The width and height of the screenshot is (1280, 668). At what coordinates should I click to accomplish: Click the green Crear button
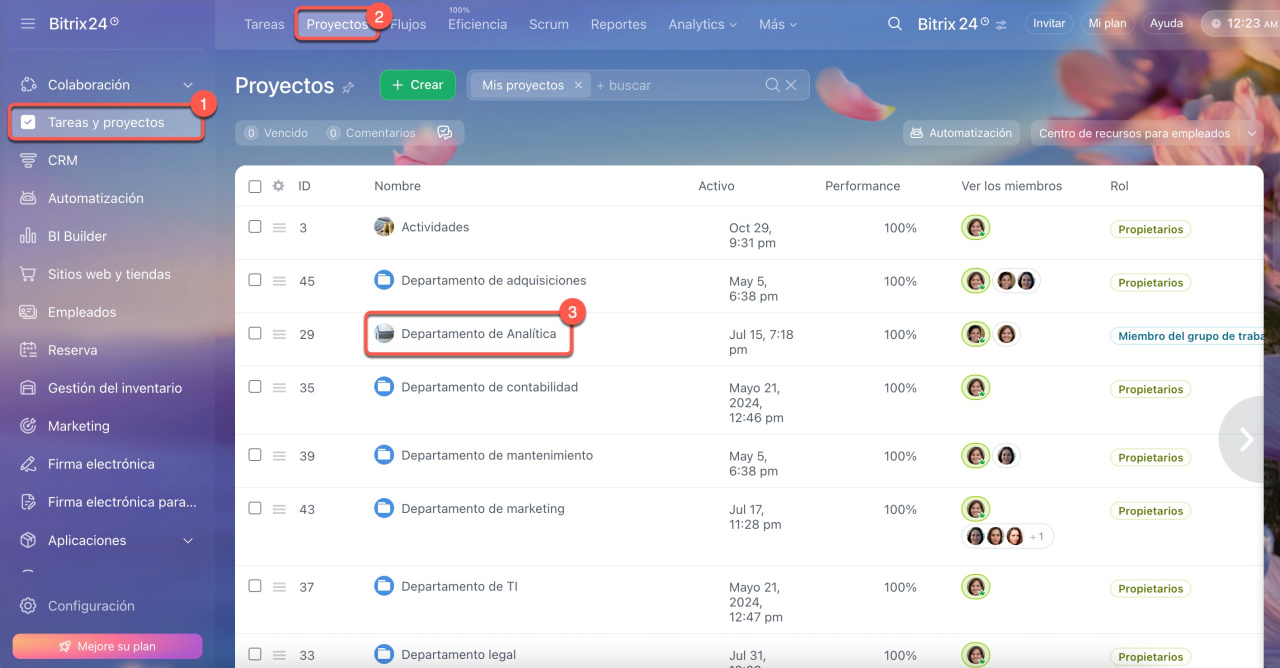click(417, 85)
